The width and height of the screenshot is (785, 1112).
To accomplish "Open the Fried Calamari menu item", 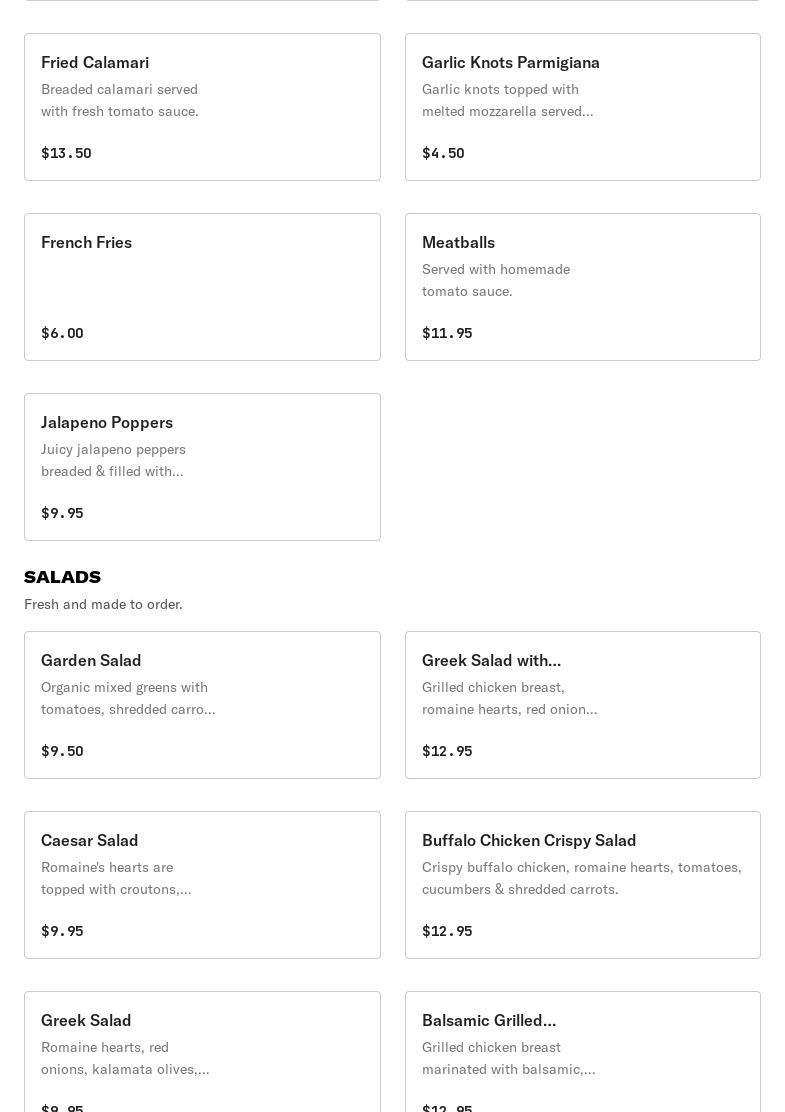I will [x=202, y=107].
